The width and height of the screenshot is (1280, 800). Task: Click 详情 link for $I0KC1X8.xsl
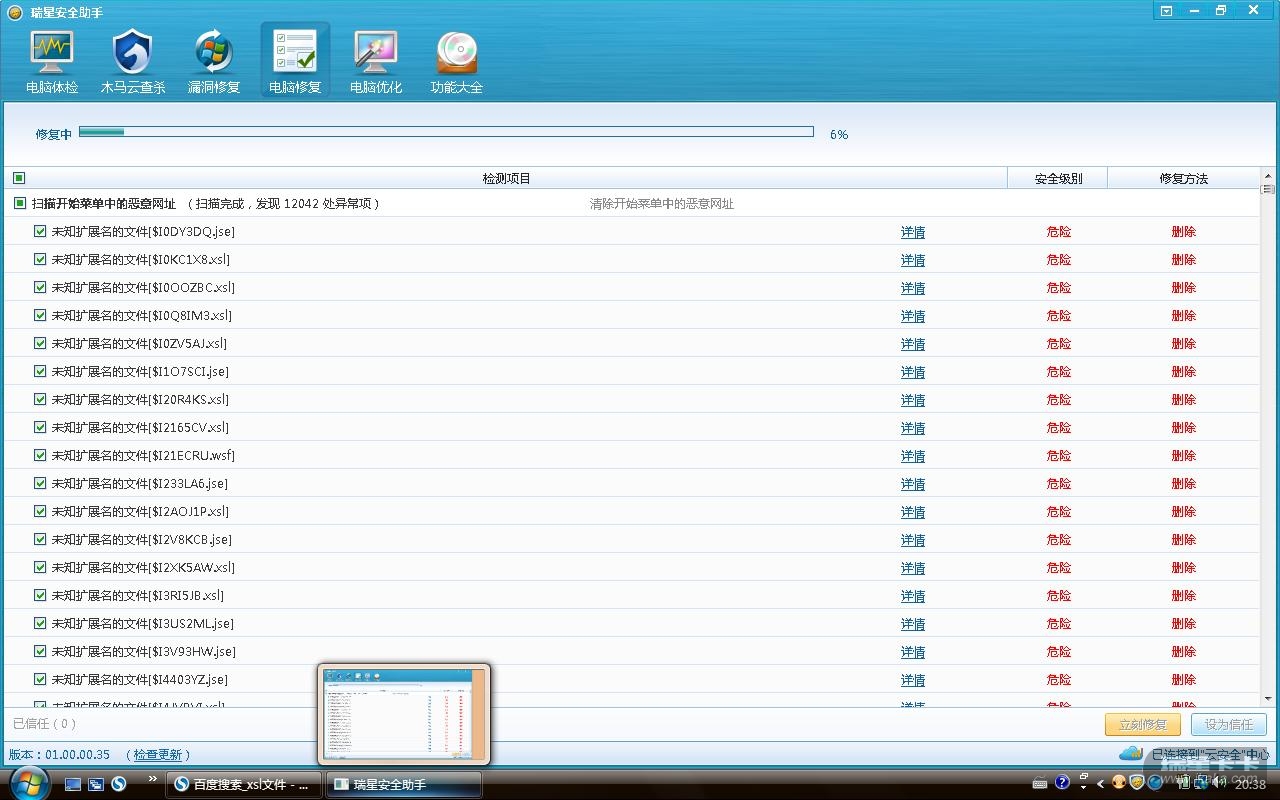pos(912,260)
